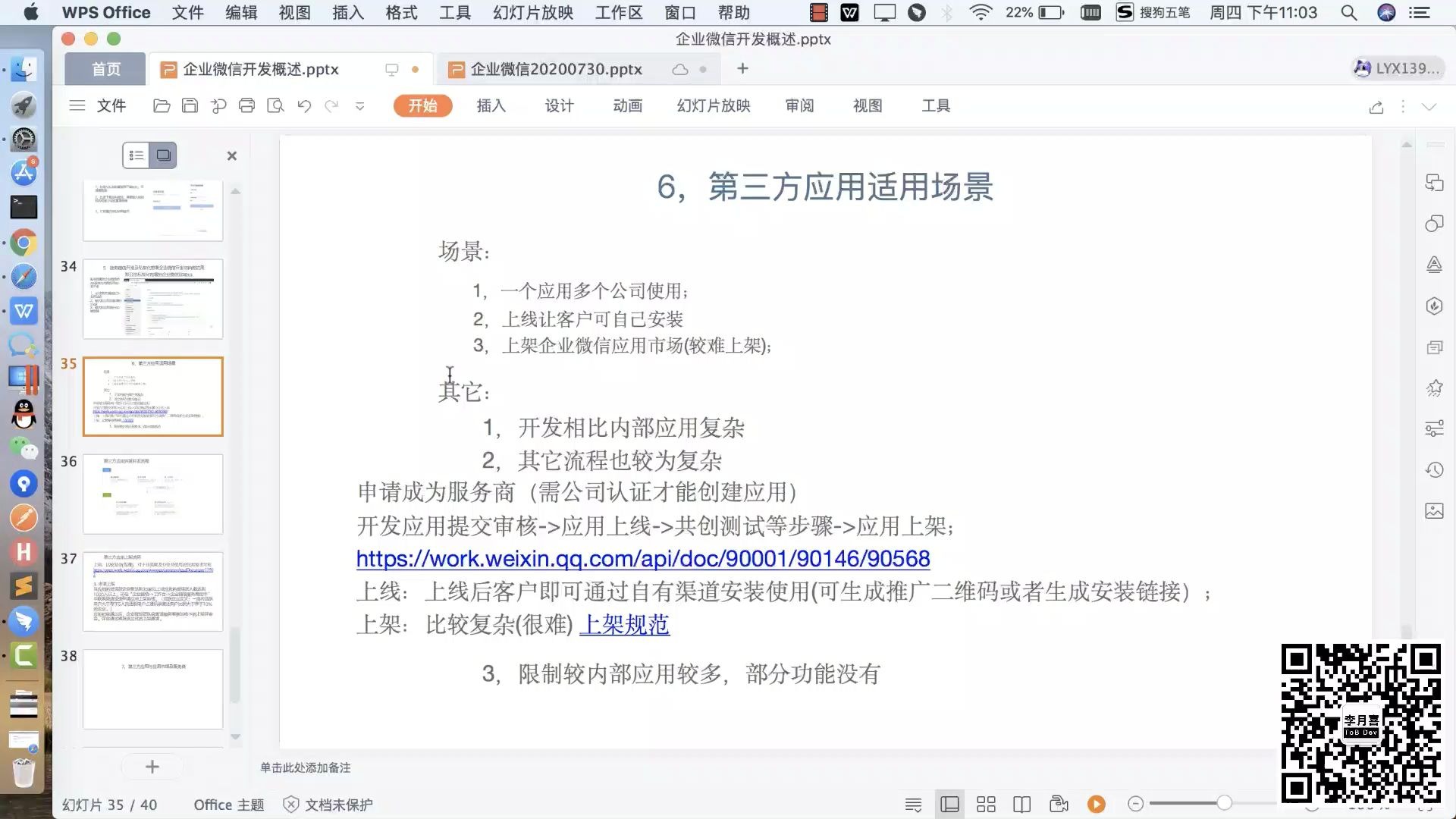1456x819 pixels.
Task: Open the folder icon in quick toolbar
Action: point(162,106)
